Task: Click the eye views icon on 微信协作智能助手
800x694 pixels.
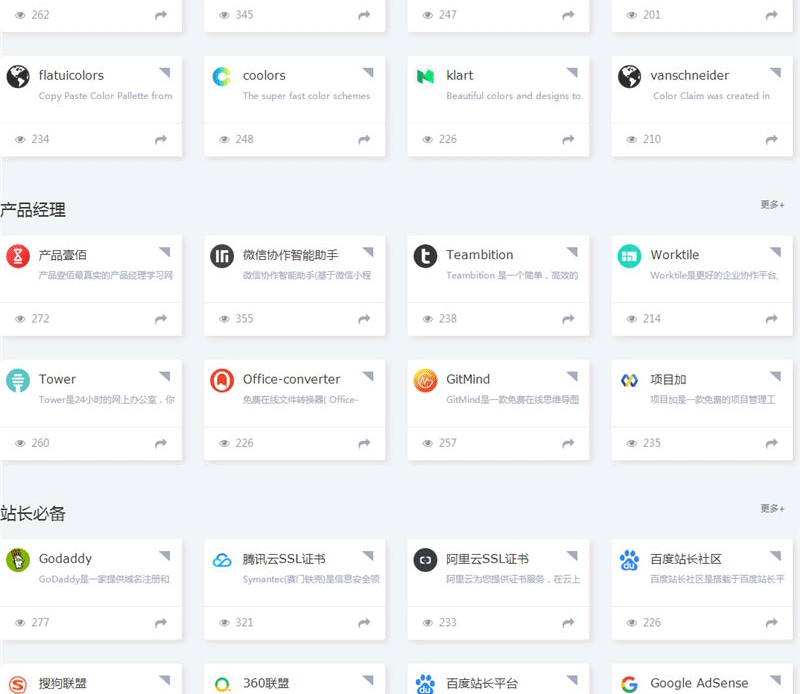Action: pos(224,319)
